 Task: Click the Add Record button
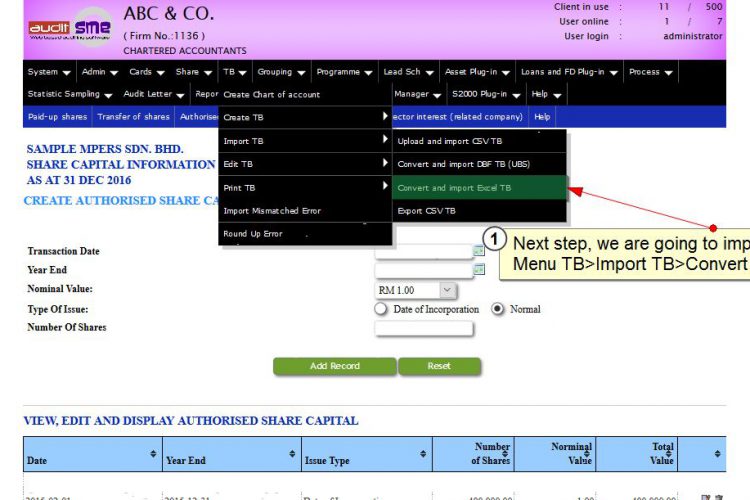334,366
